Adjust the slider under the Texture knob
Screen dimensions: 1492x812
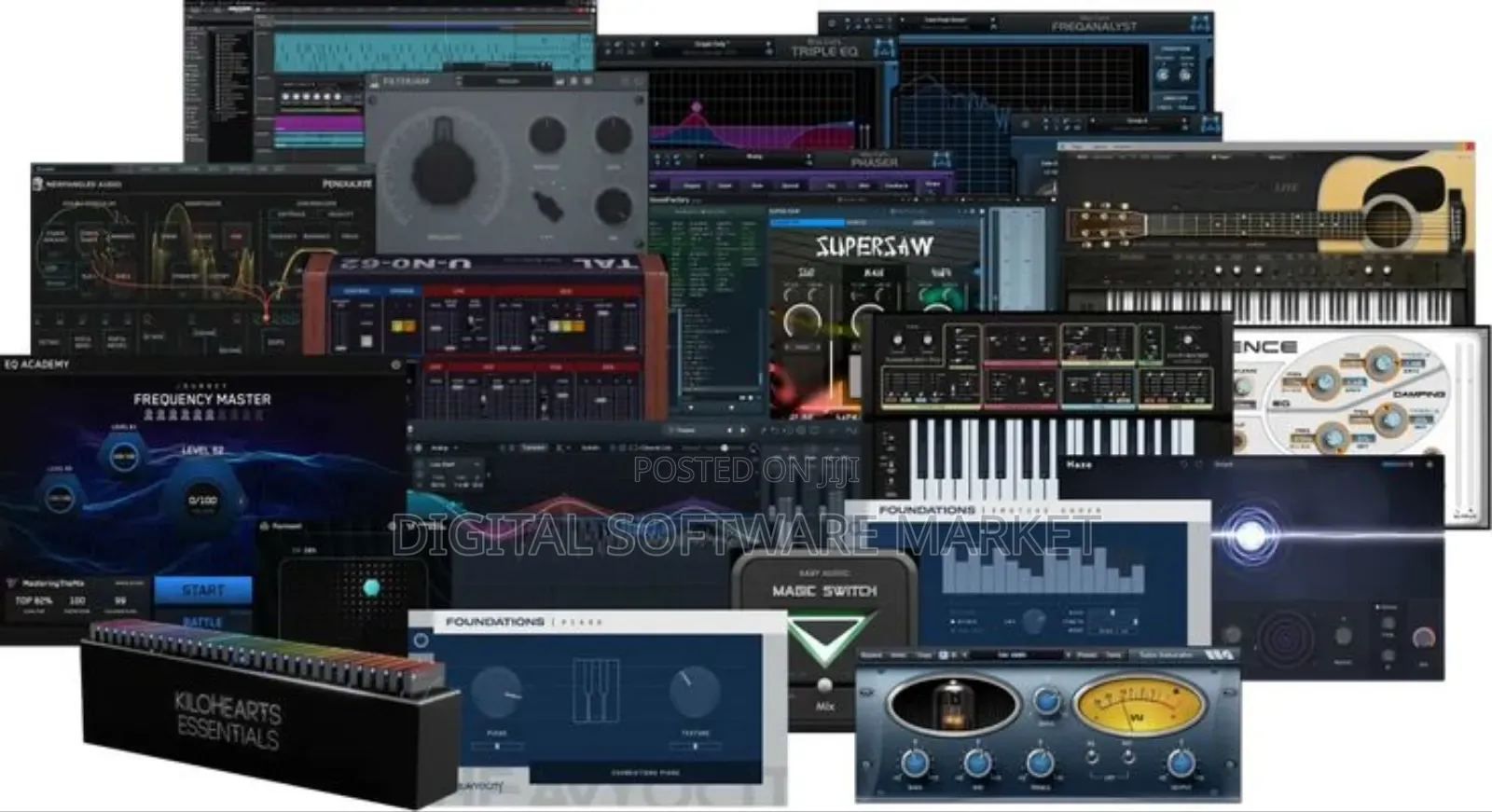coord(696,746)
